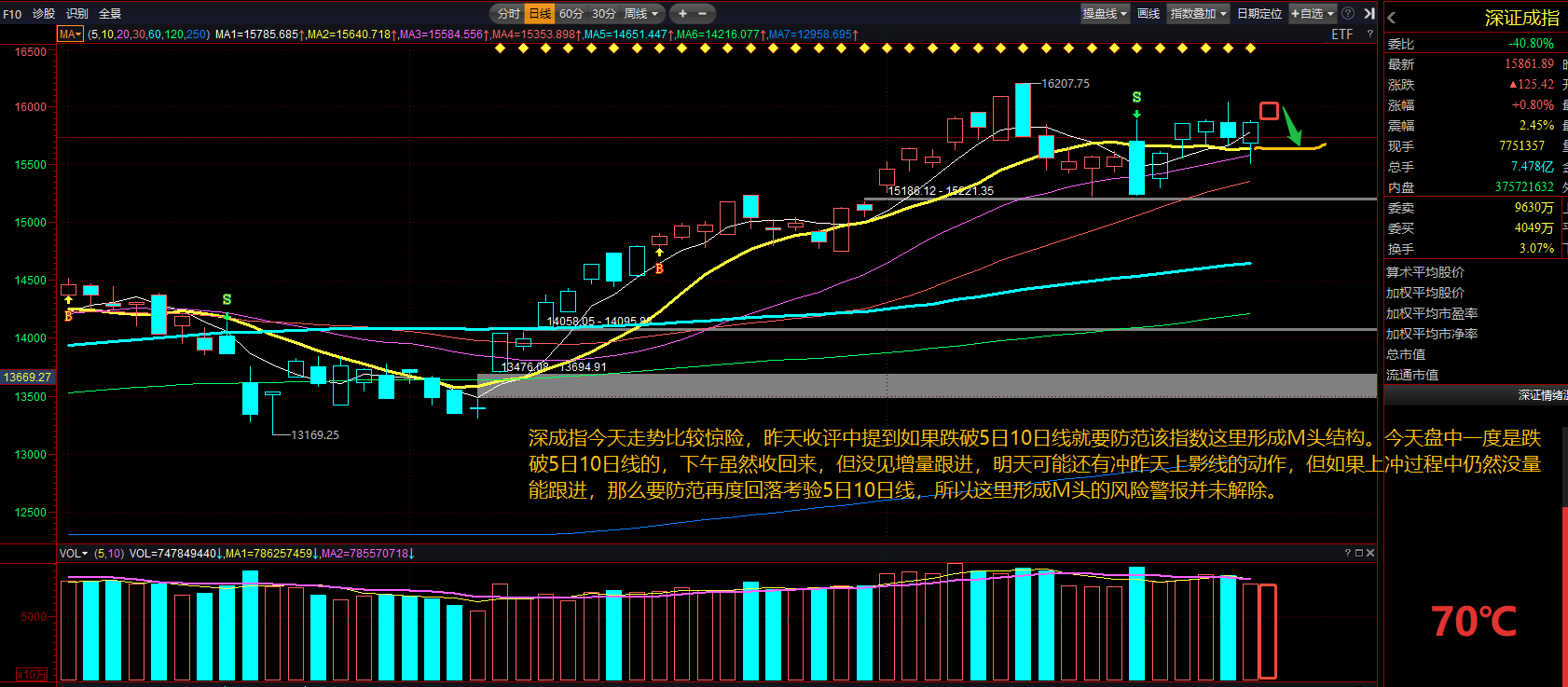Expand the 指数叠加 dropdown
This screenshot has height=687, width=1568.
click(1199, 13)
